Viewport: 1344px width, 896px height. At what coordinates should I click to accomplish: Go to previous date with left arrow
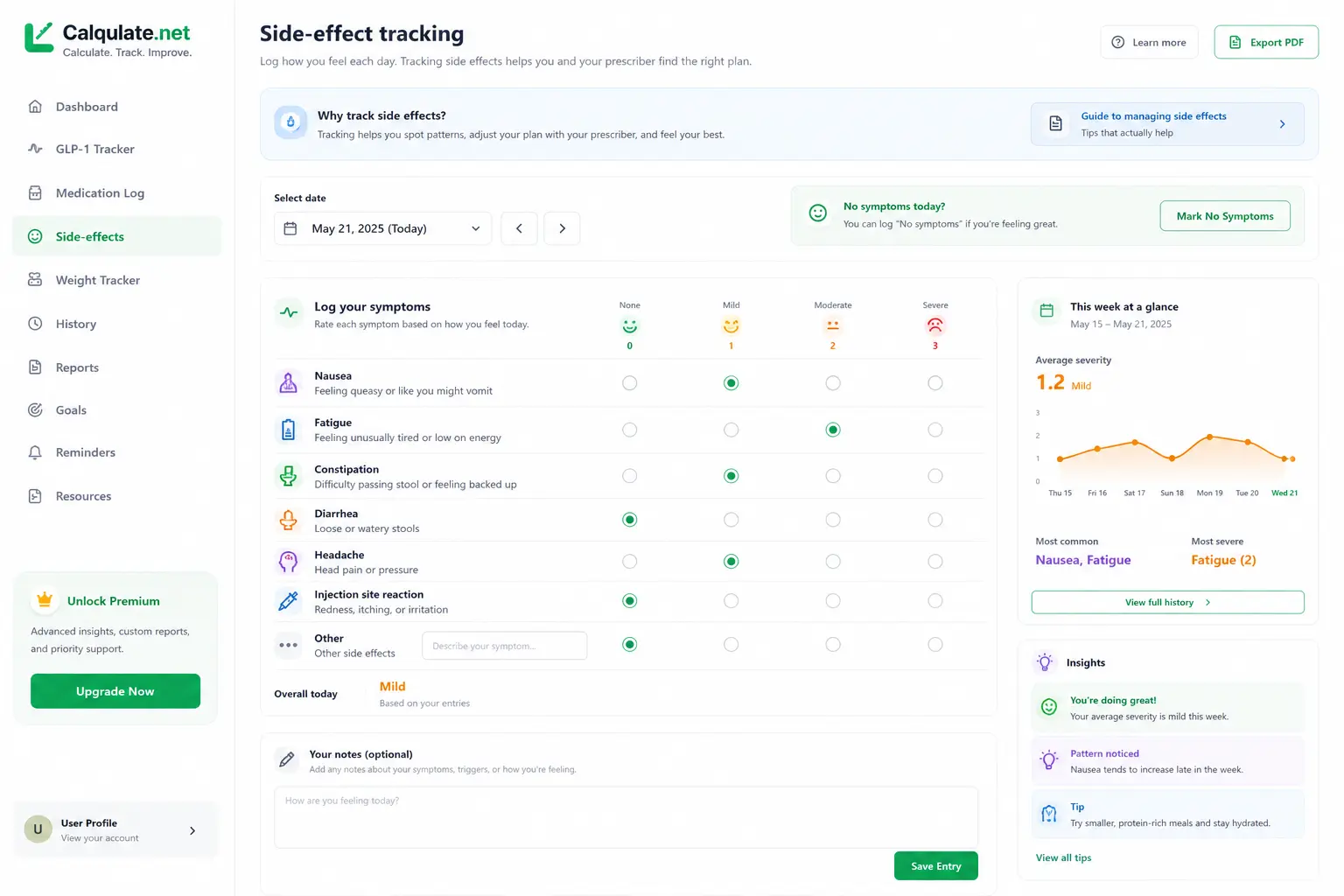(519, 228)
